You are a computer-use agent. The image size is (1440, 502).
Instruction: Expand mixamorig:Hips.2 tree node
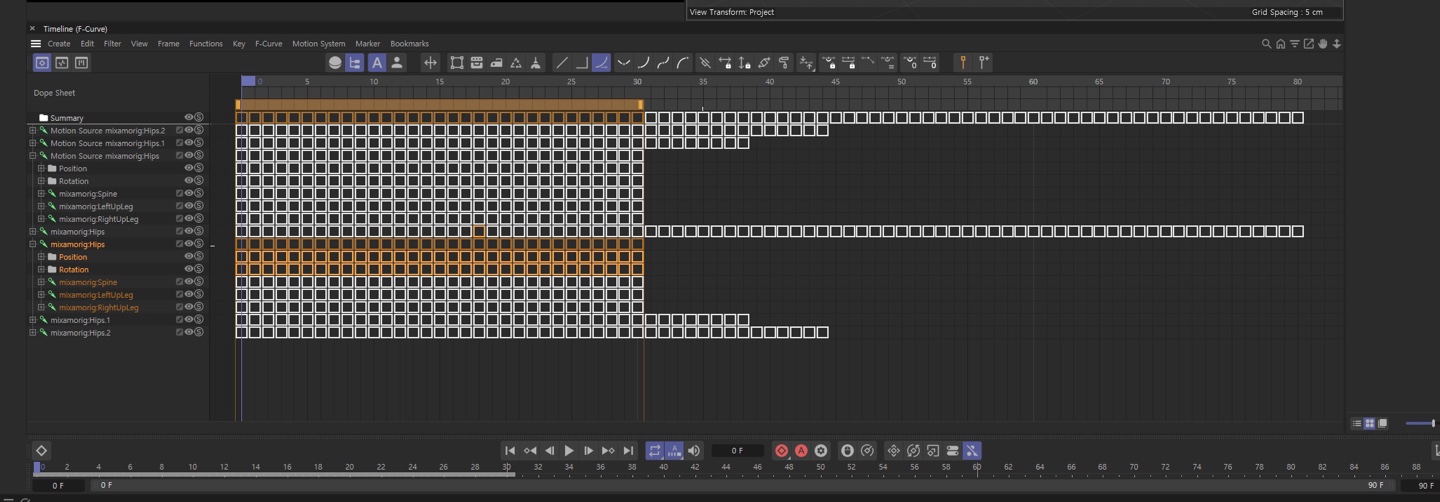coord(33,333)
